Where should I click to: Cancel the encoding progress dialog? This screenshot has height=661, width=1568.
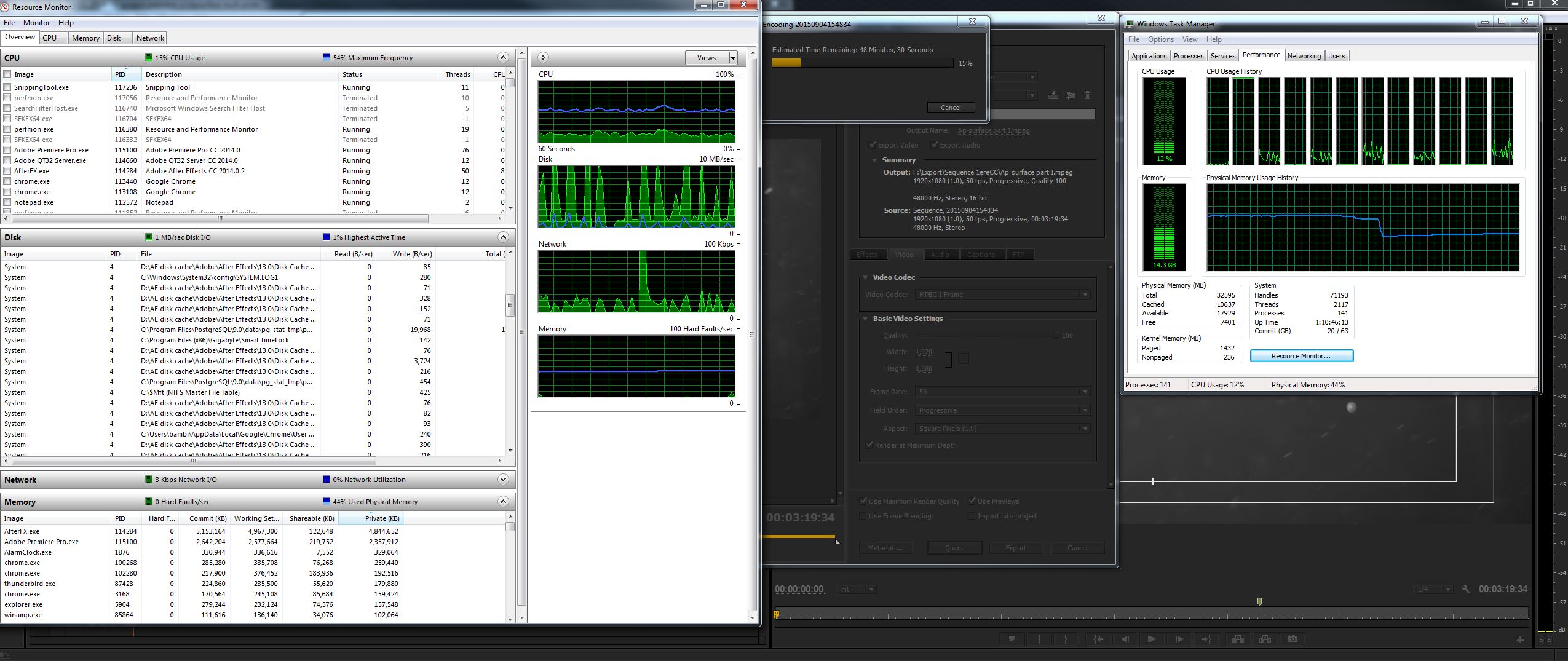pyautogui.click(x=951, y=108)
